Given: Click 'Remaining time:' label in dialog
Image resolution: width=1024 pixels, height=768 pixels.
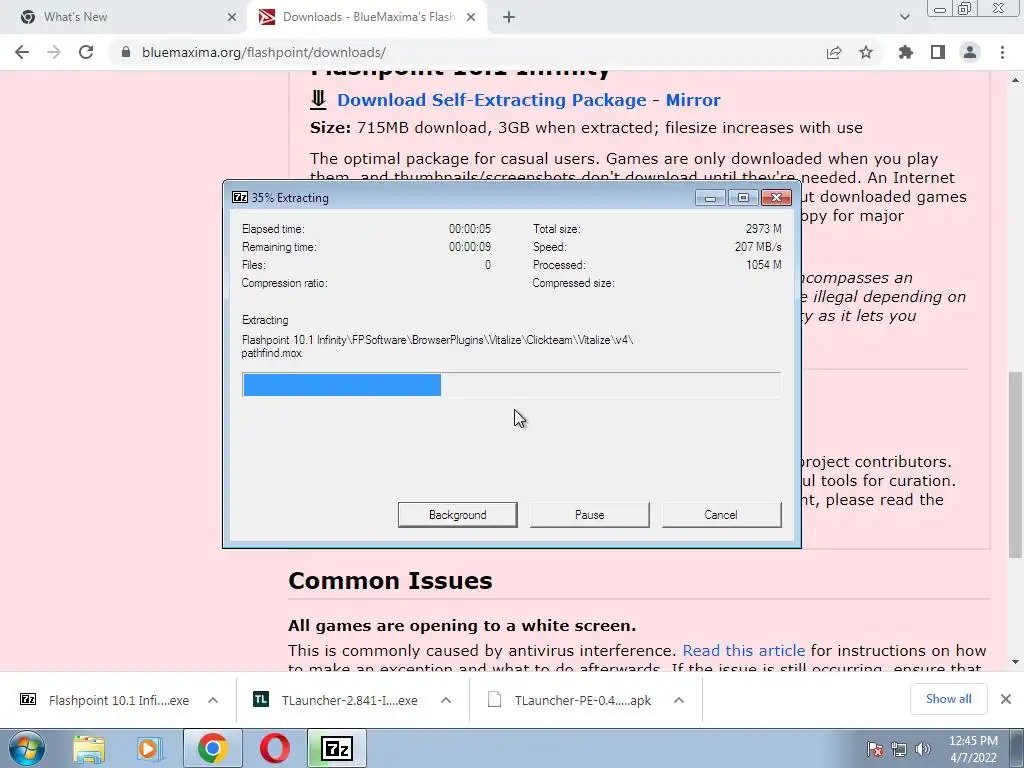Looking at the screenshot, I should [279, 248].
